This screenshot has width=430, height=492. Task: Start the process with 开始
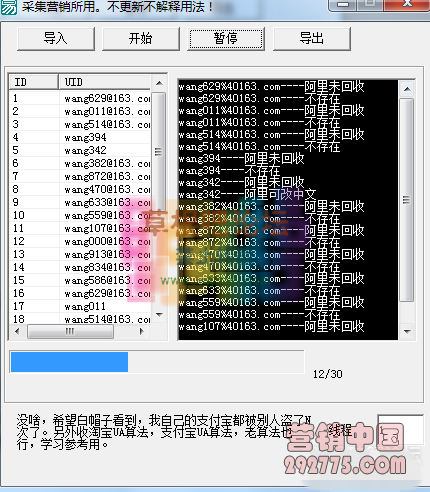141,39
